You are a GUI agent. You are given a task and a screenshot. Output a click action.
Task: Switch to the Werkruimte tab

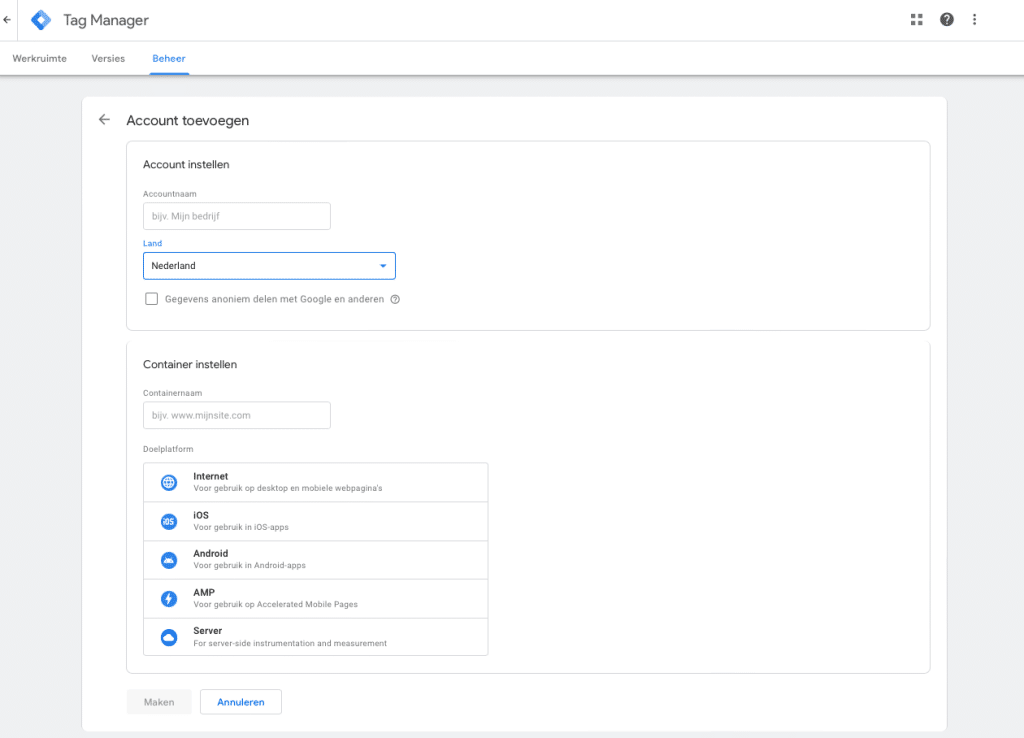pyautogui.click(x=39, y=58)
